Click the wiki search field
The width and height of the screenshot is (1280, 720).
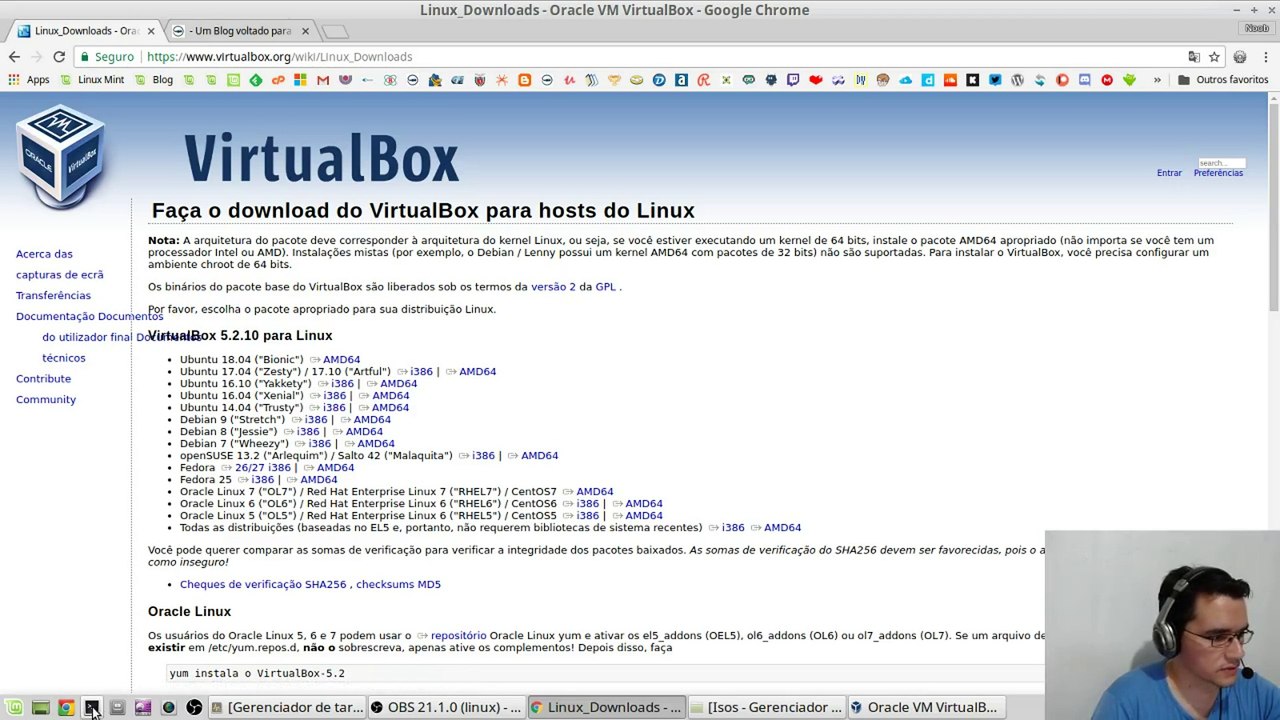click(x=1221, y=162)
